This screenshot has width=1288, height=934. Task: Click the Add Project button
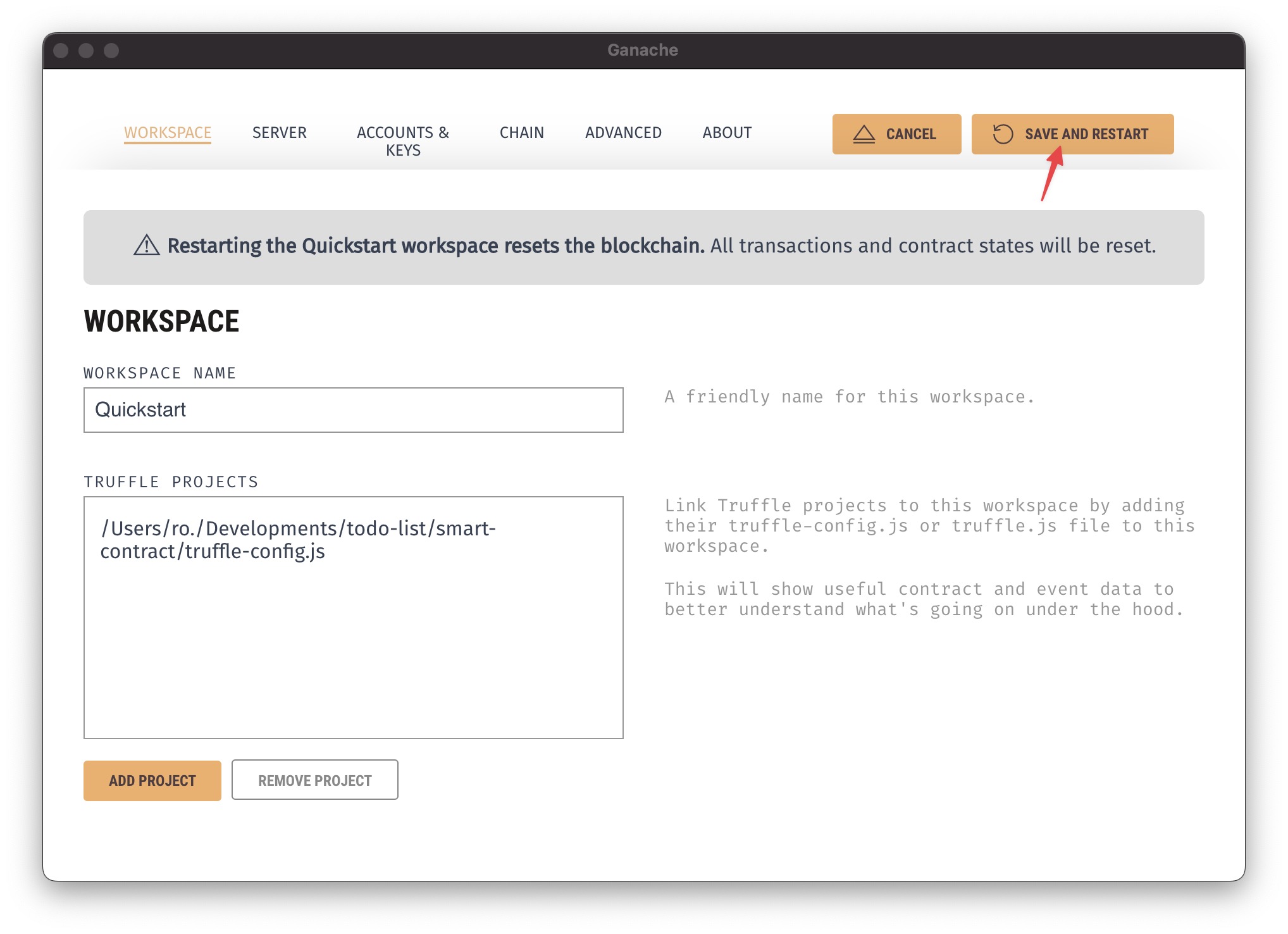[x=152, y=780]
